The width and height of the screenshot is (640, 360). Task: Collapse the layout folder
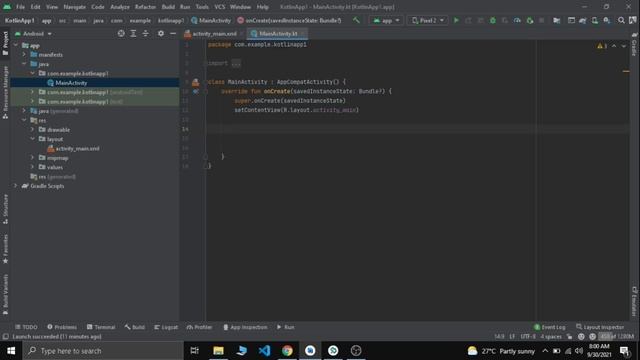[32, 139]
